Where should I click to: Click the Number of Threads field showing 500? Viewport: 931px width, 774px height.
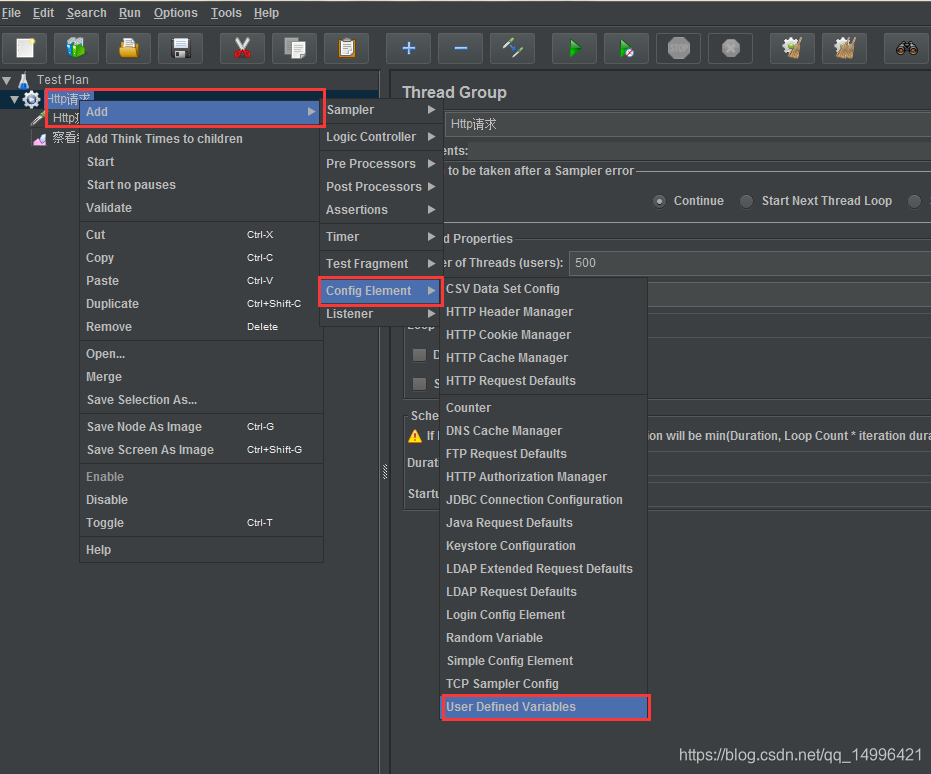click(750, 263)
